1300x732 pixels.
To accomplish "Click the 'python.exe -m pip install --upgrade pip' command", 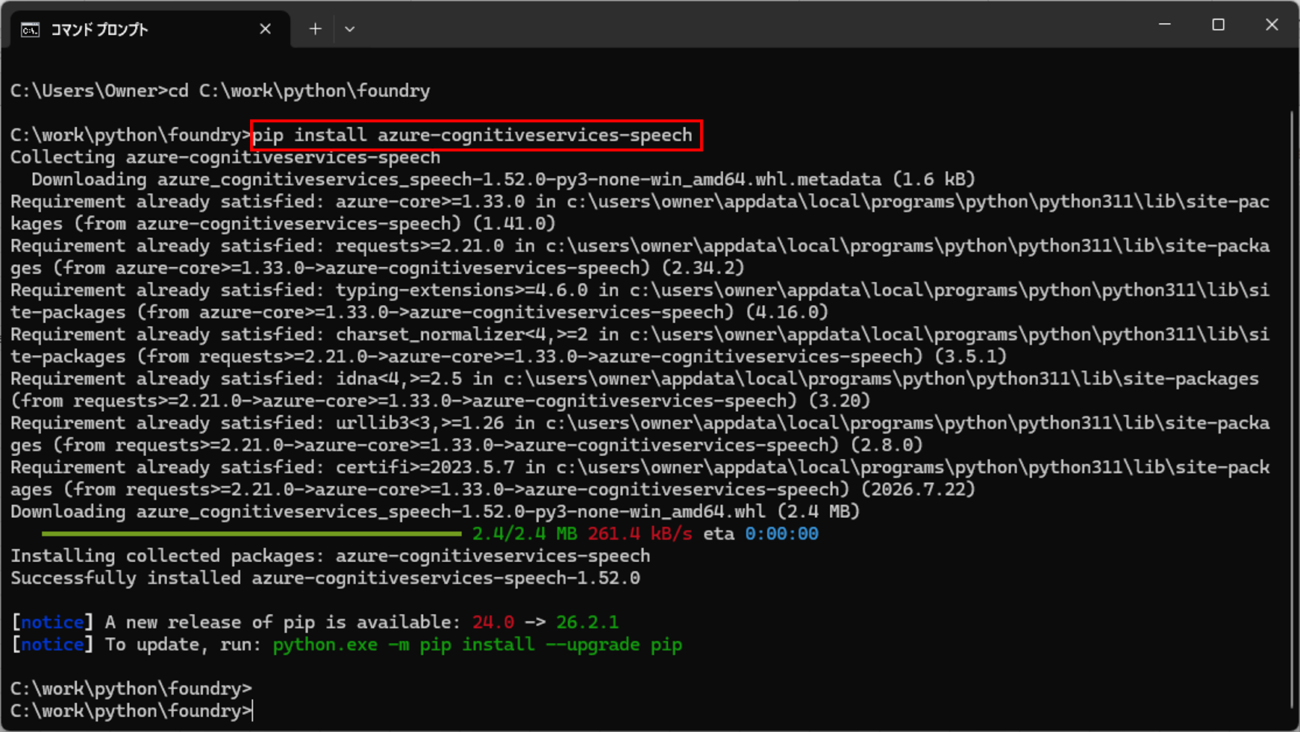I will tap(477, 645).
